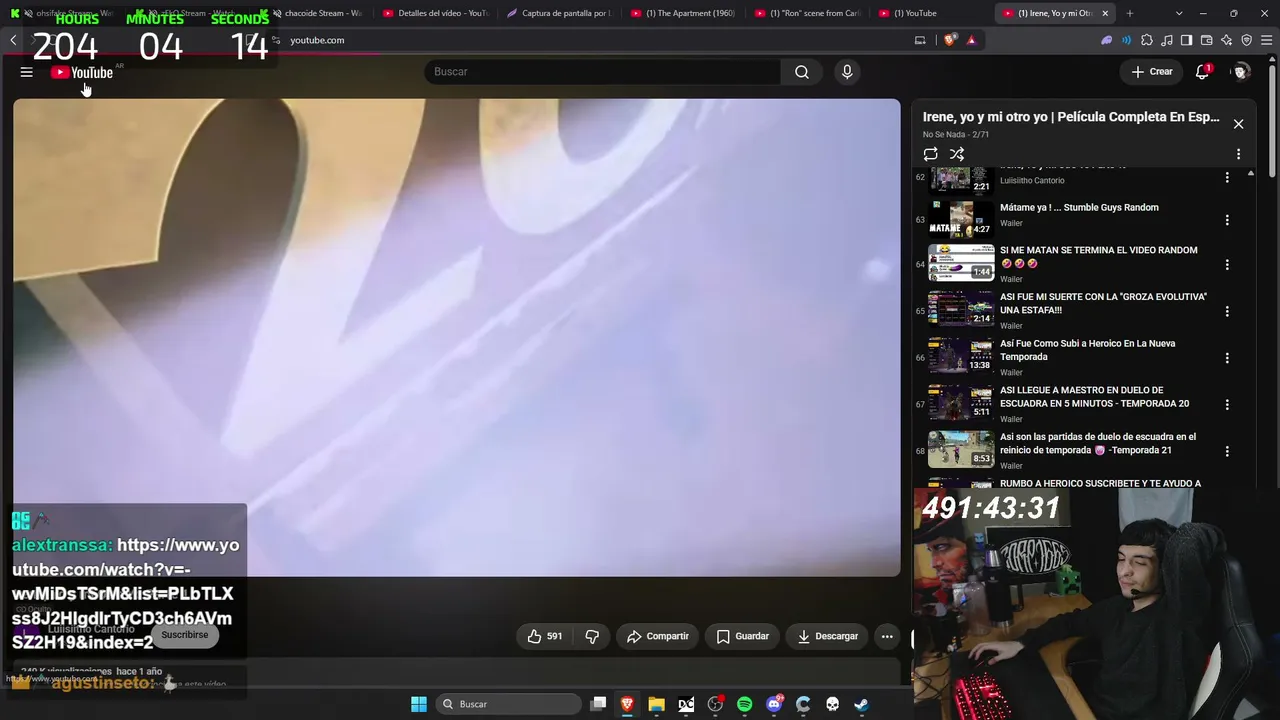Close the 'Irene, Yo y mi Otro' tab

click(1104, 13)
